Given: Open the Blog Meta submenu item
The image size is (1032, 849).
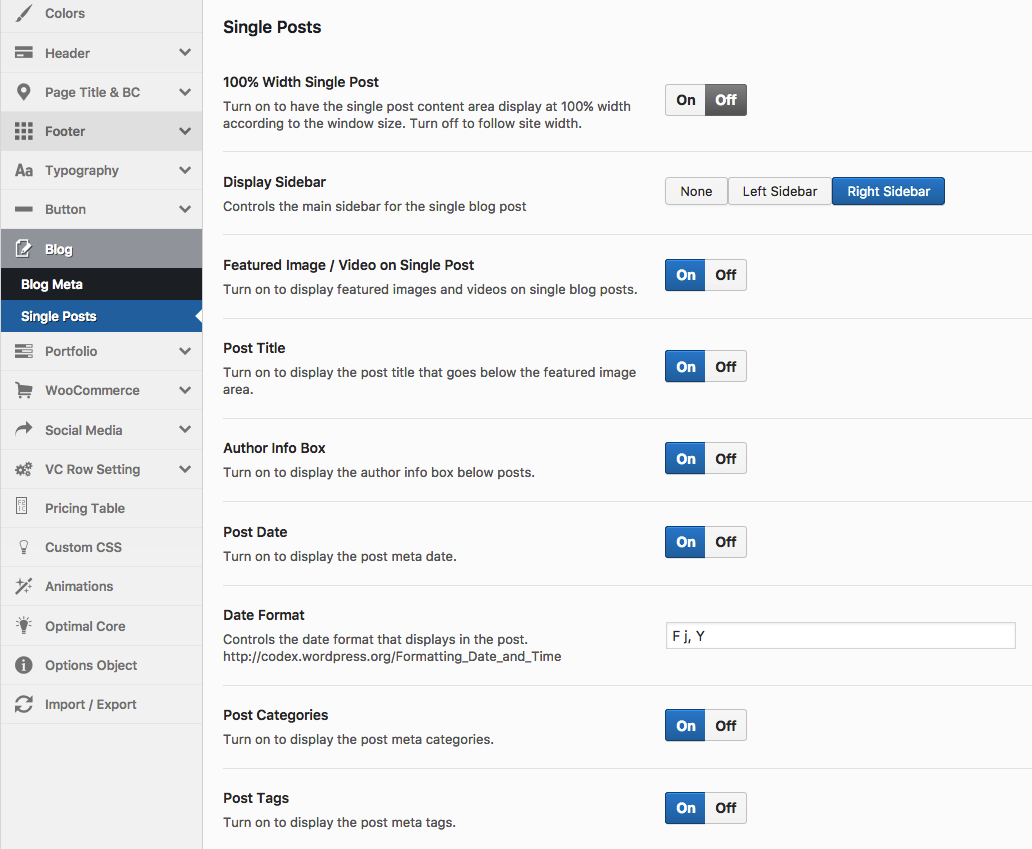Looking at the screenshot, I should point(52,284).
